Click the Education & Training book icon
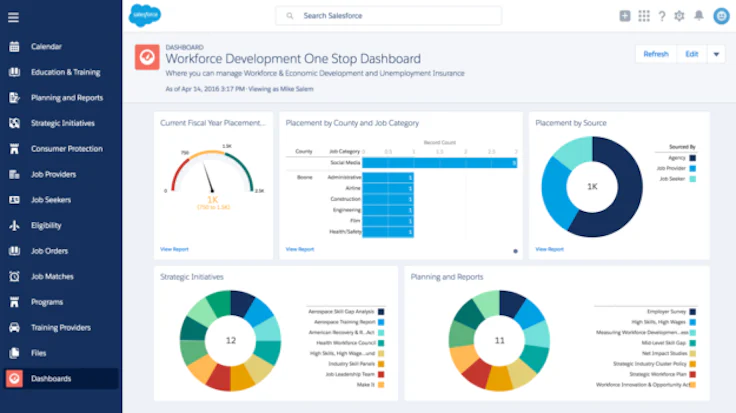This screenshot has width=736, height=413. click(14, 72)
